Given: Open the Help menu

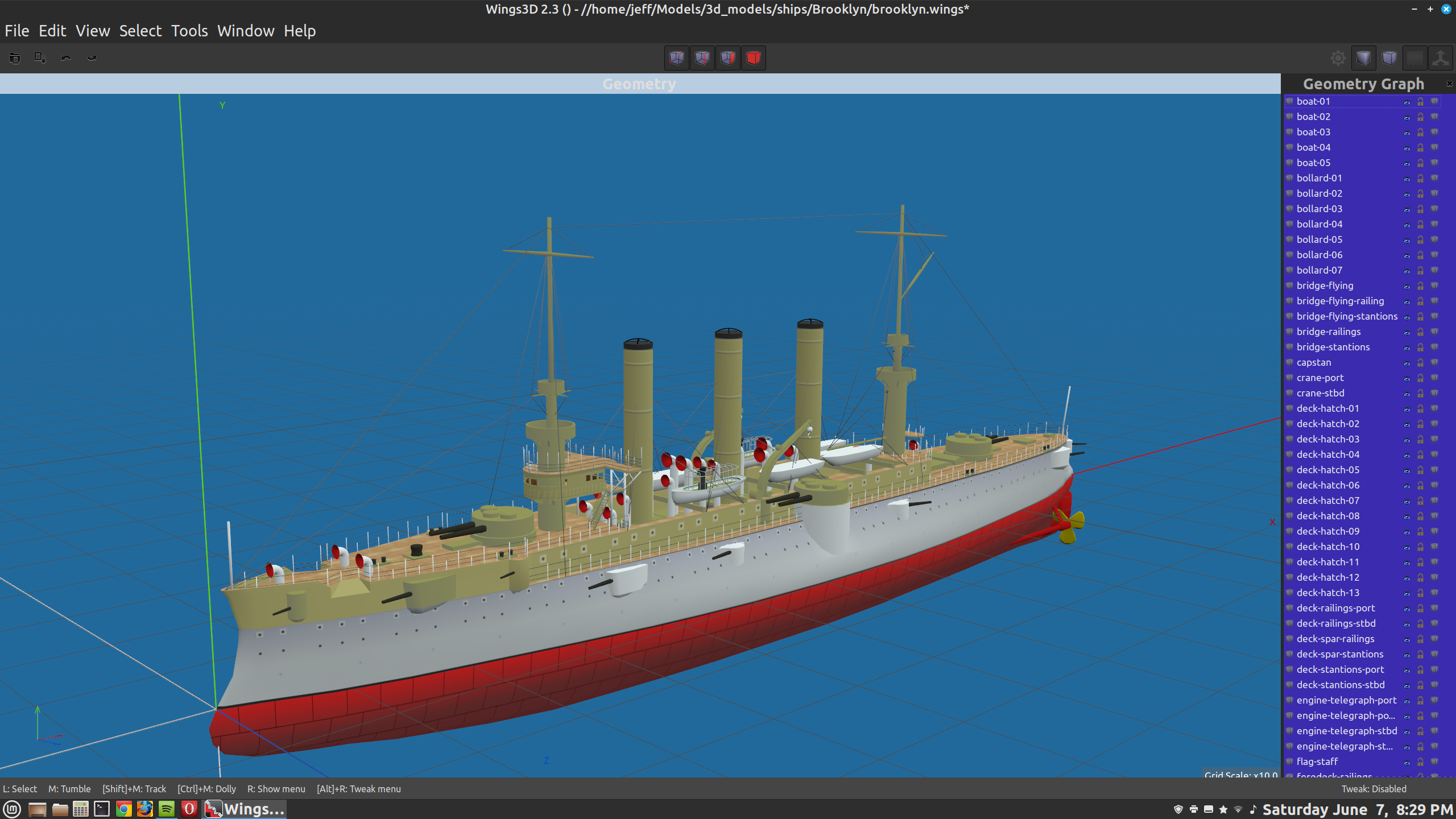Looking at the screenshot, I should [300, 31].
